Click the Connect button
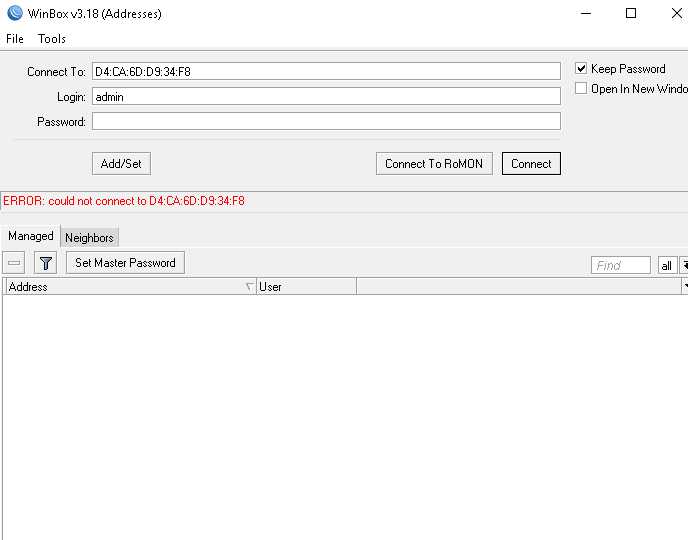Image resolution: width=688 pixels, height=540 pixels. [531, 164]
